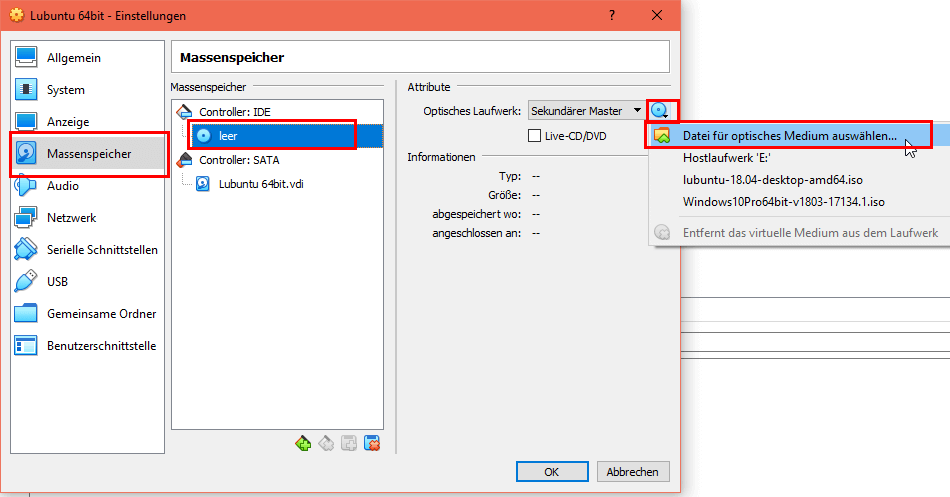This screenshot has width=950, height=497.
Task: Open Gemeinsame Ordner settings
Action: [x=87, y=314]
